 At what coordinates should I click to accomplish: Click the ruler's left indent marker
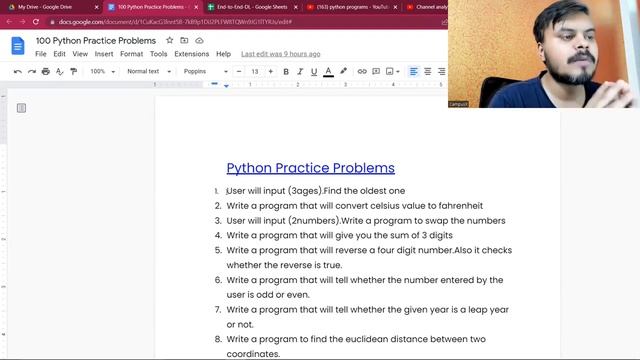[226, 85]
